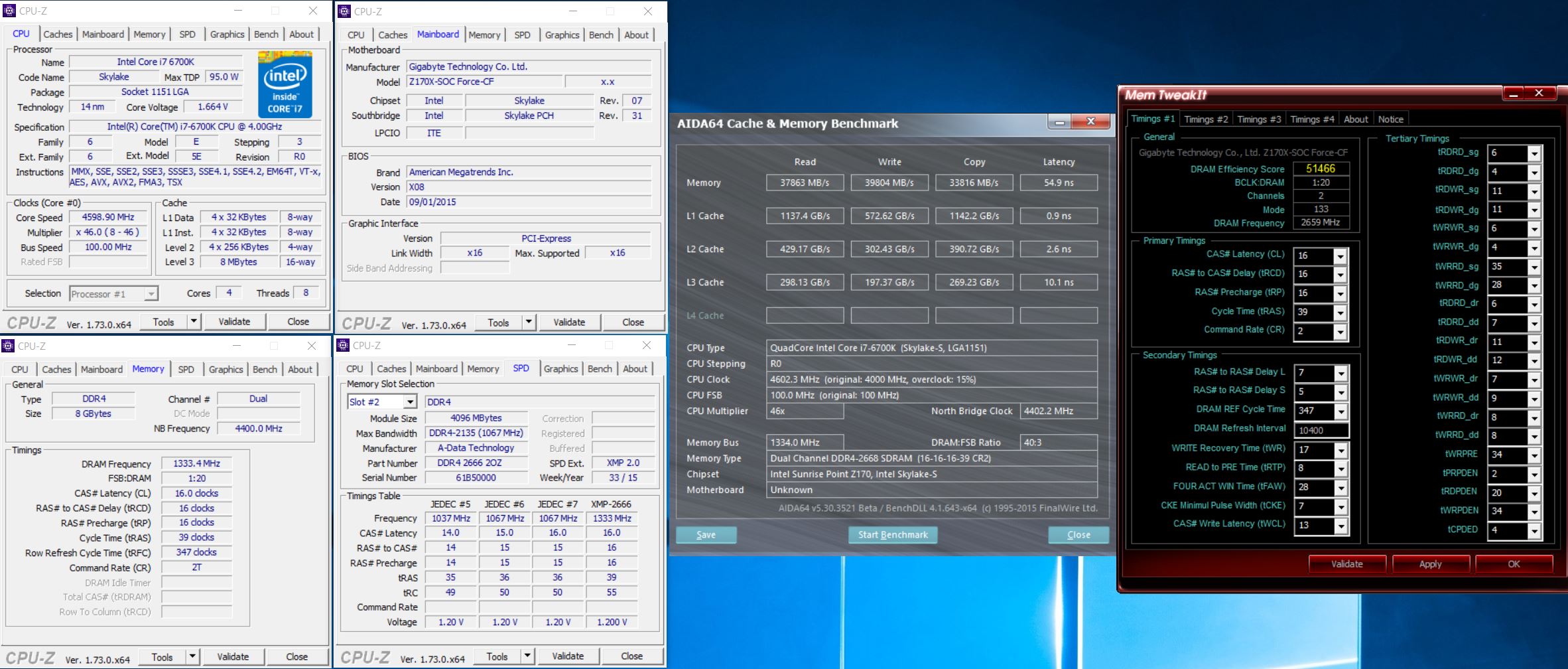Expand the CAS# Latency (CL) dropdown

pyautogui.click(x=1340, y=256)
